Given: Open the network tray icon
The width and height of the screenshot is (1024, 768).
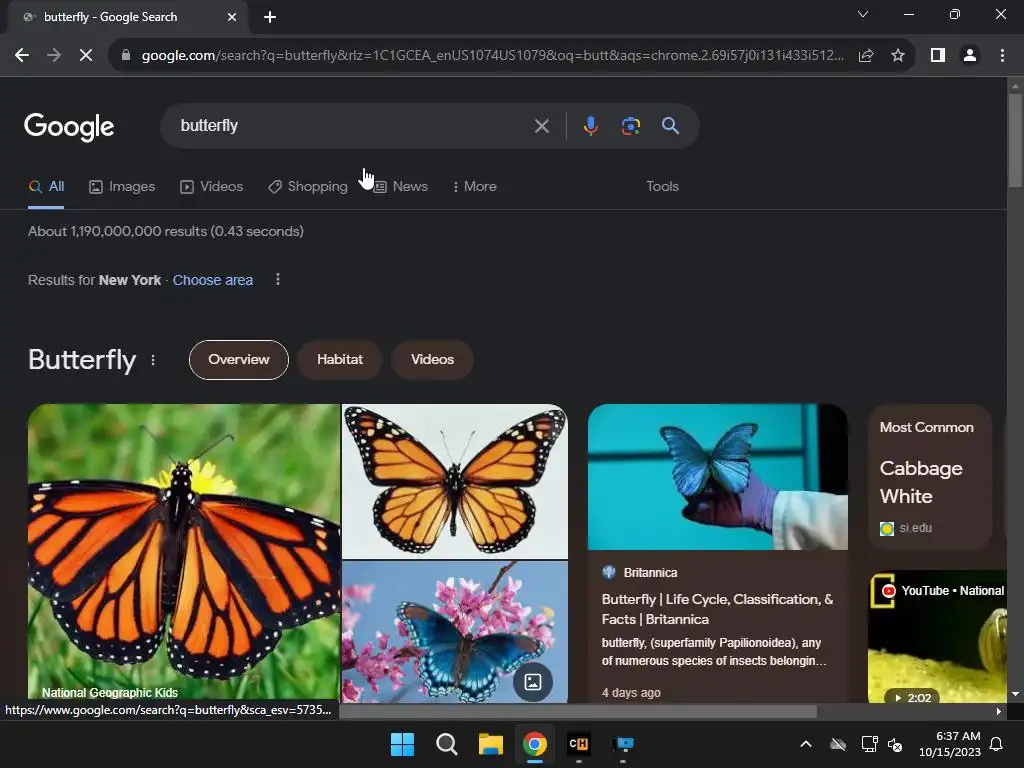Looking at the screenshot, I should (869, 744).
